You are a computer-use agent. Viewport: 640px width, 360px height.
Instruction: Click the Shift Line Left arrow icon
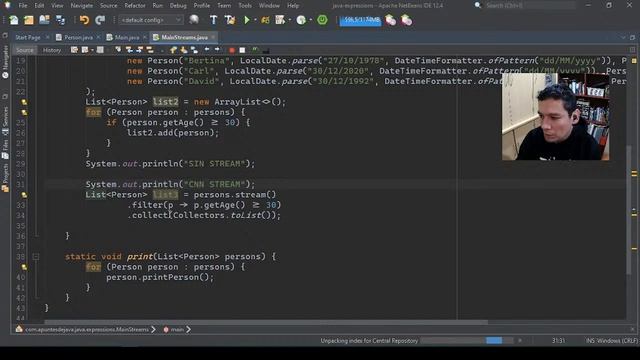207,50
